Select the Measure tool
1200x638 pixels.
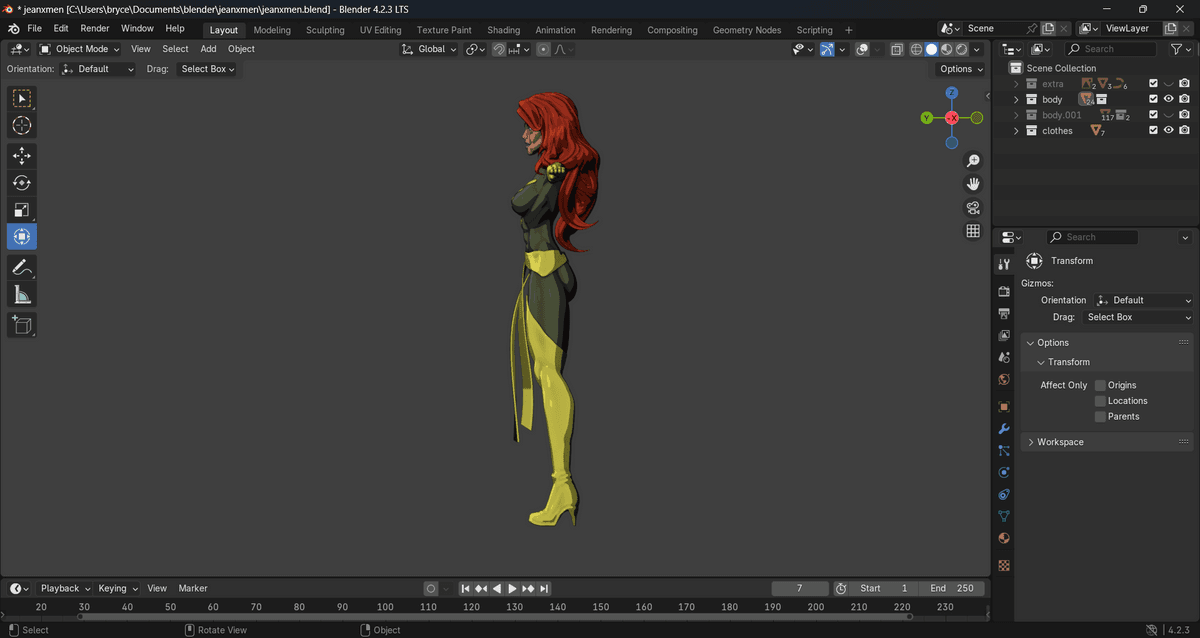tap(21, 294)
